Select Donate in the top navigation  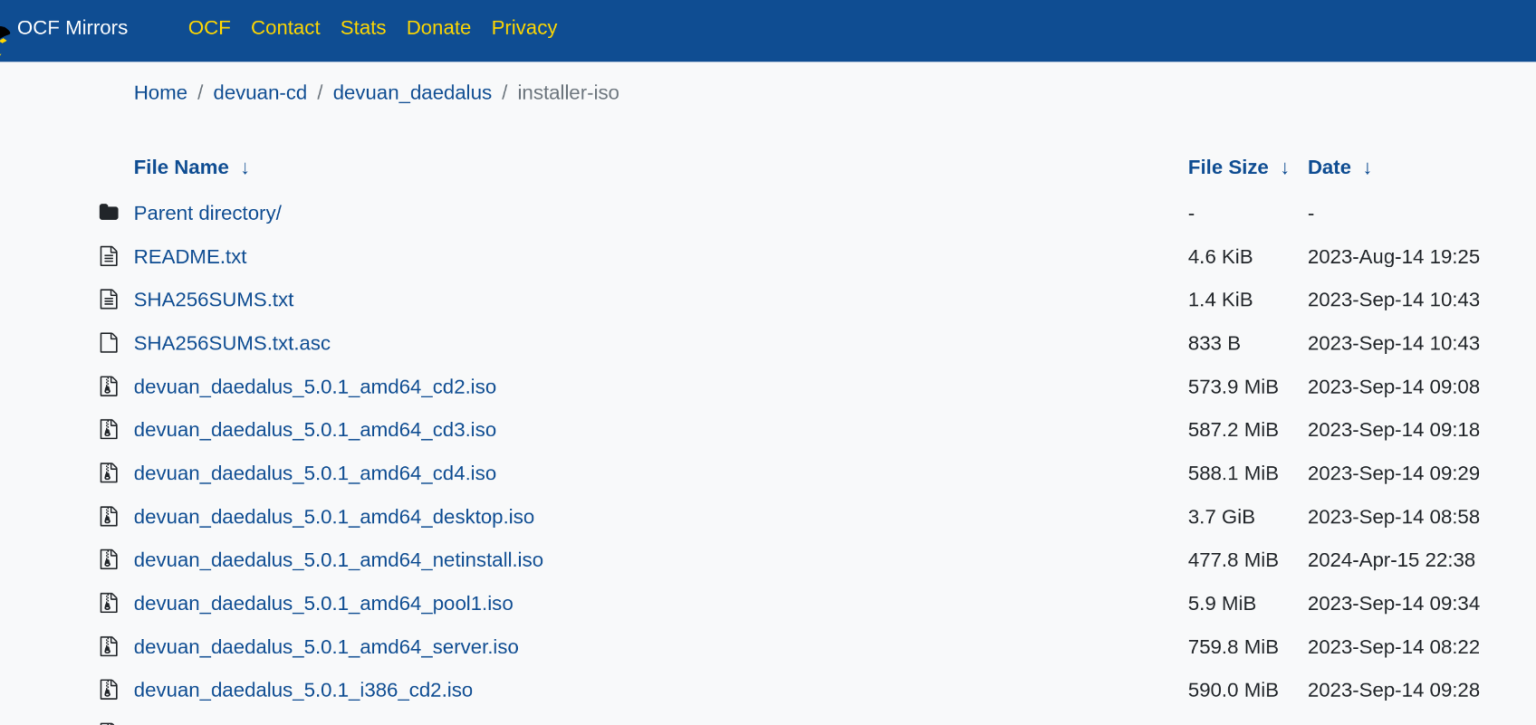[x=438, y=28]
